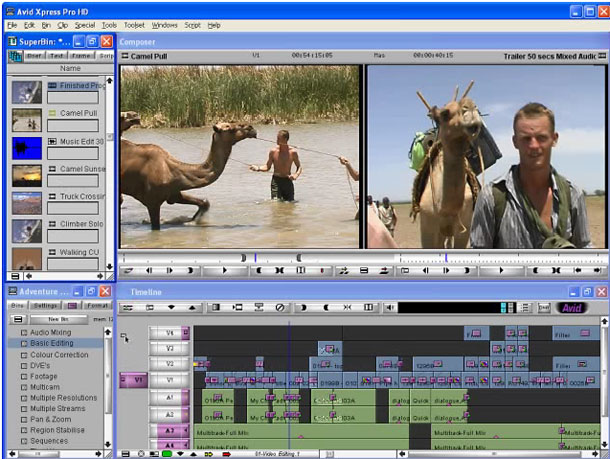Toggle dual timecode display button in Timeline toolbar
This screenshot has width=610, height=459.
click(x=544, y=308)
